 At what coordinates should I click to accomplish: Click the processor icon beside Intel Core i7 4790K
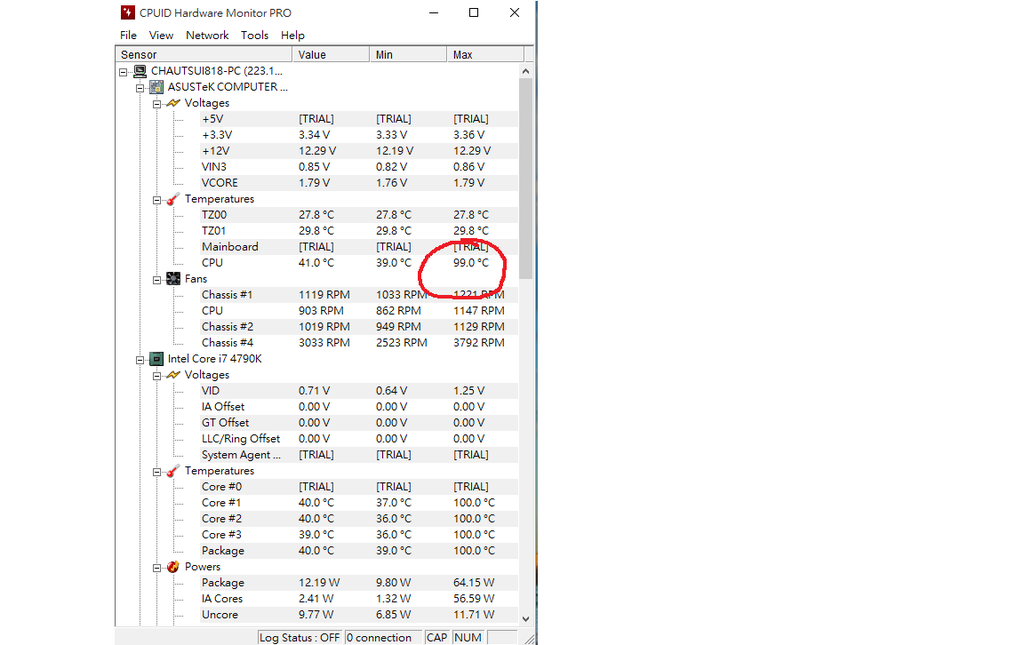[x=156, y=359]
